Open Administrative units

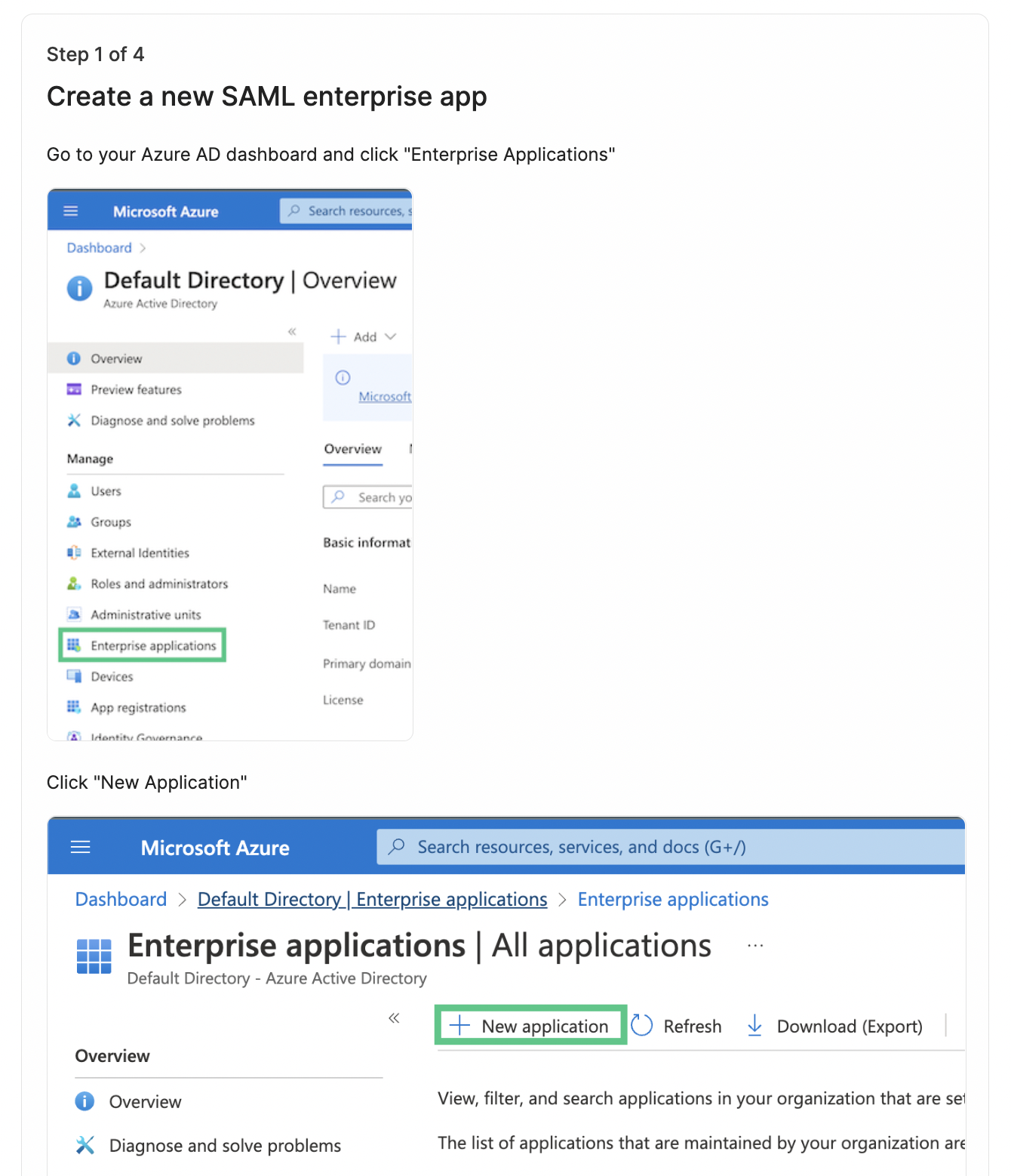(145, 614)
